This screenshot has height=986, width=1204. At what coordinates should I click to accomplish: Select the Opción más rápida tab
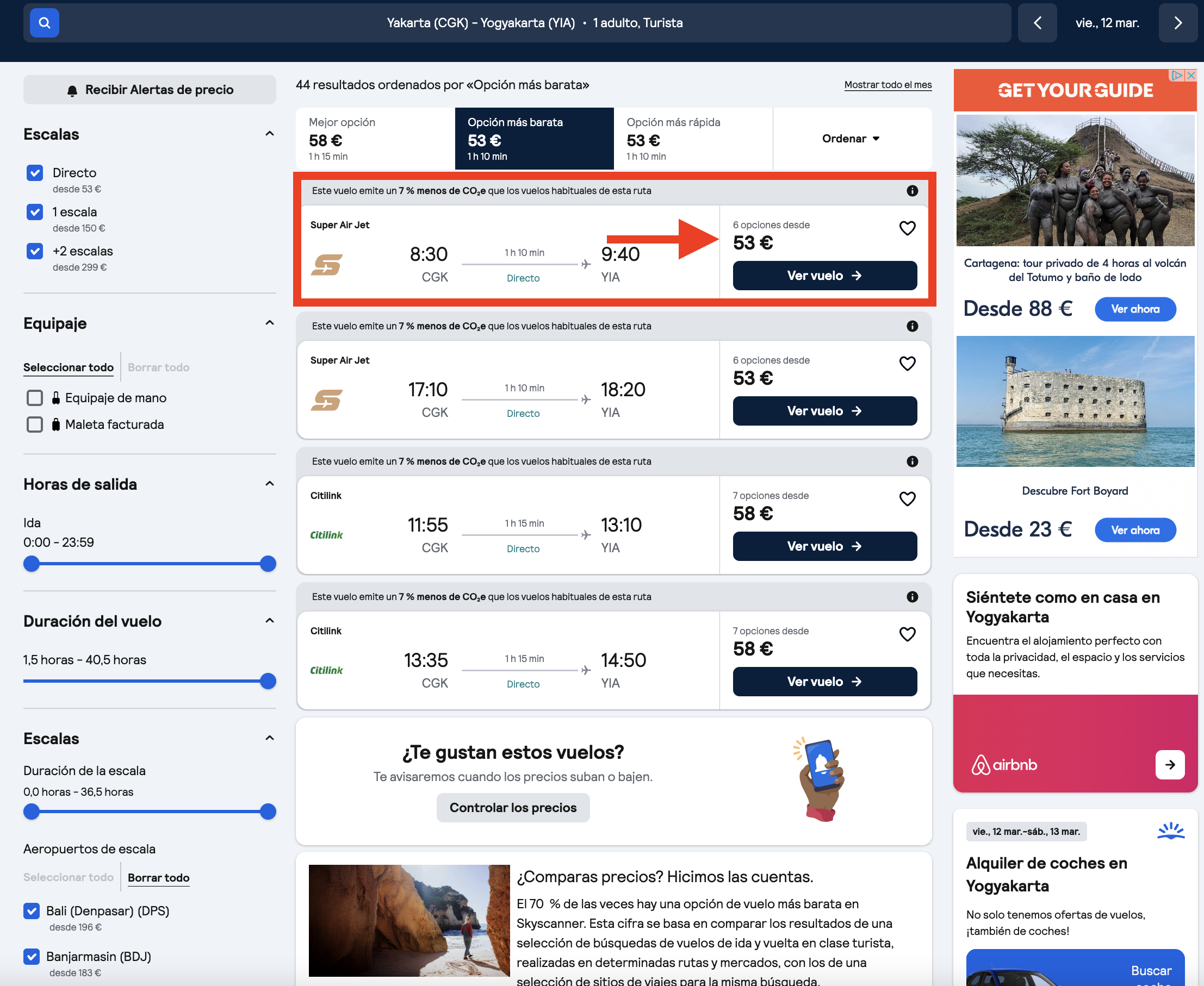(x=693, y=139)
